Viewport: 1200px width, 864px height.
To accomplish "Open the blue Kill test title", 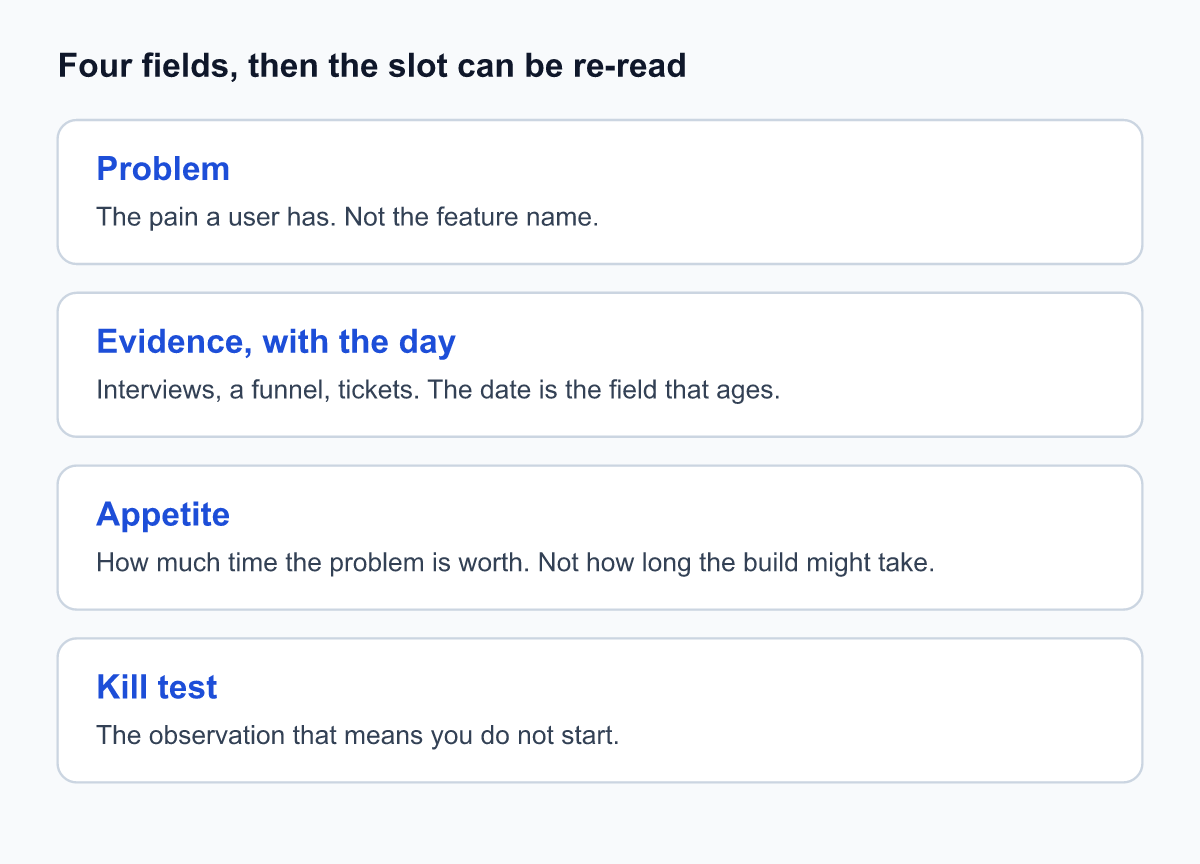I will coord(157,688).
